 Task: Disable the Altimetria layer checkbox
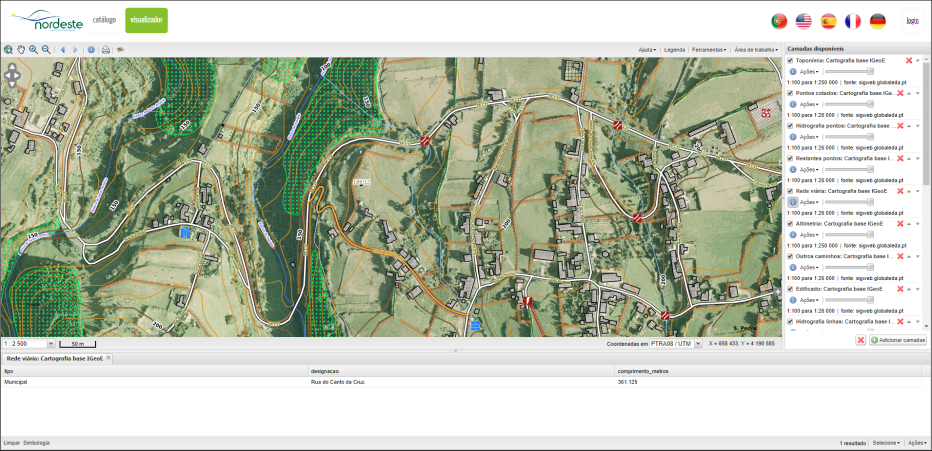[x=790, y=224]
